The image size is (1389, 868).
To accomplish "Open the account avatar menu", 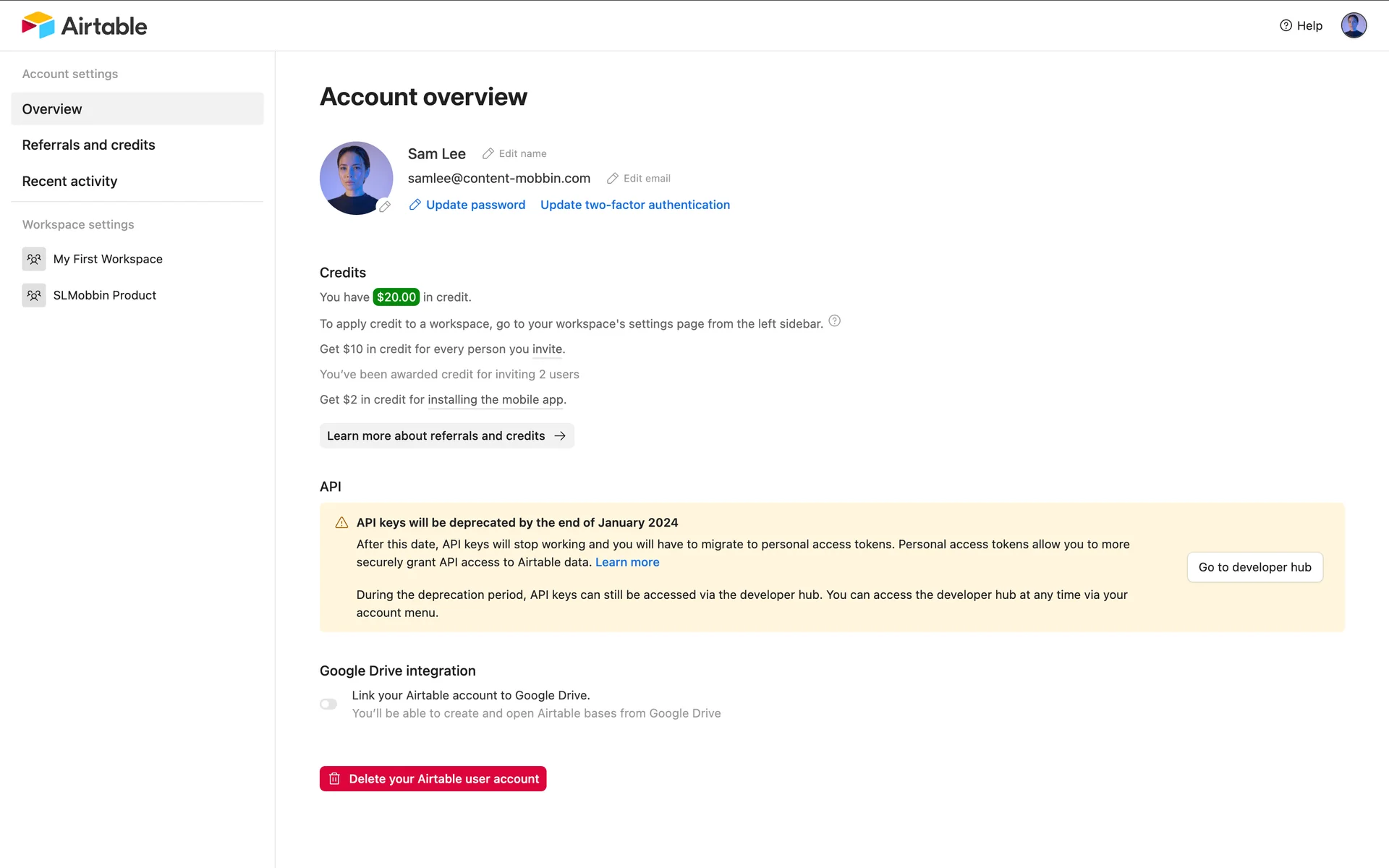I will [1353, 26].
